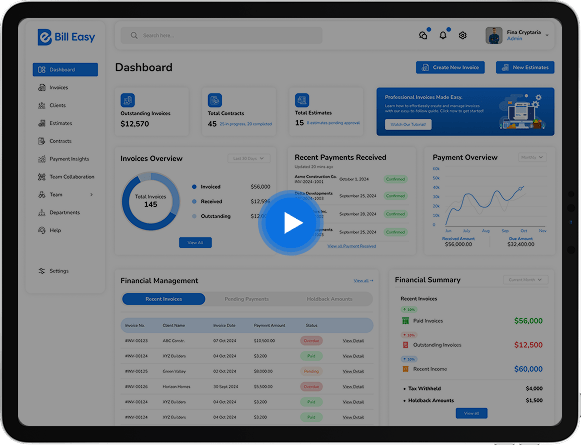The height and width of the screenshot is (445, 582).
Task: Open Last 30 Days dropdown
Action: tap(249, 158)
